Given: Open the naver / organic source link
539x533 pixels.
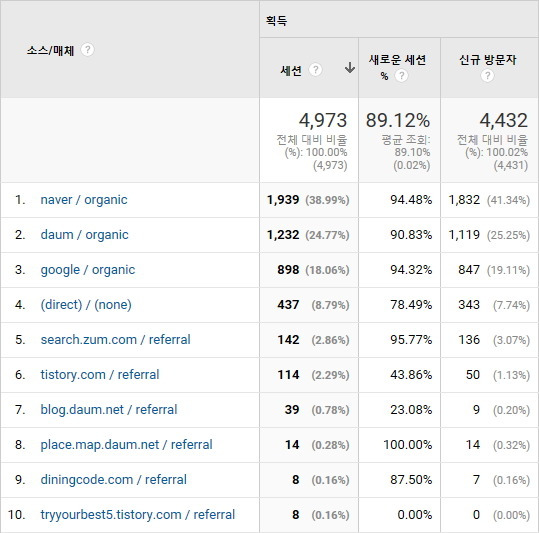Looking at the screenshot, I should (x=84, y=200).
